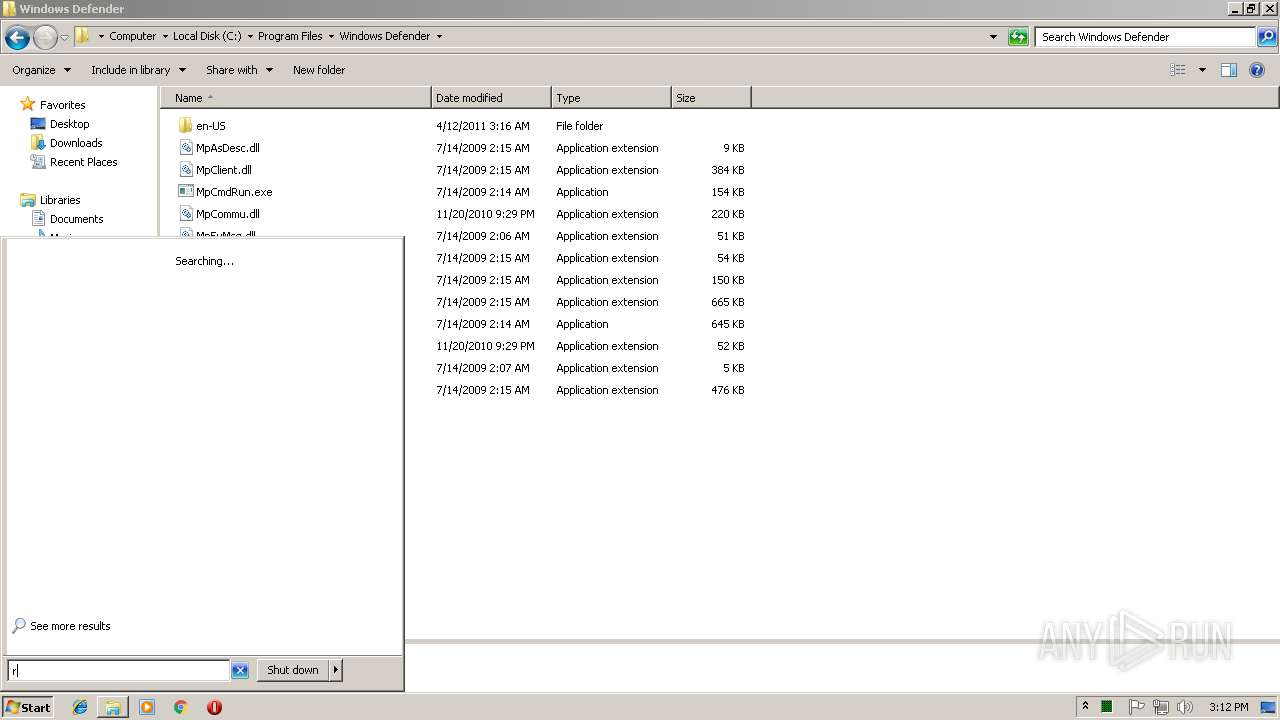Viewport: 1280px width, 720px height.
Task: Open Desktop in Favorites
Action: pyautogui.click(x=69, y=124)
